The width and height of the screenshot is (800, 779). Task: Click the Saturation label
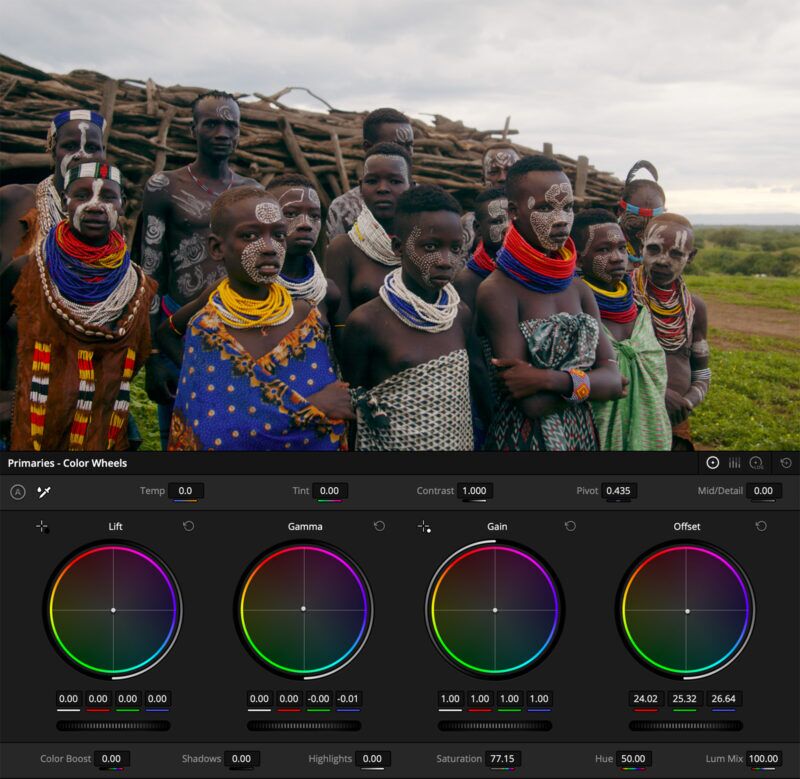pos(459,759)
